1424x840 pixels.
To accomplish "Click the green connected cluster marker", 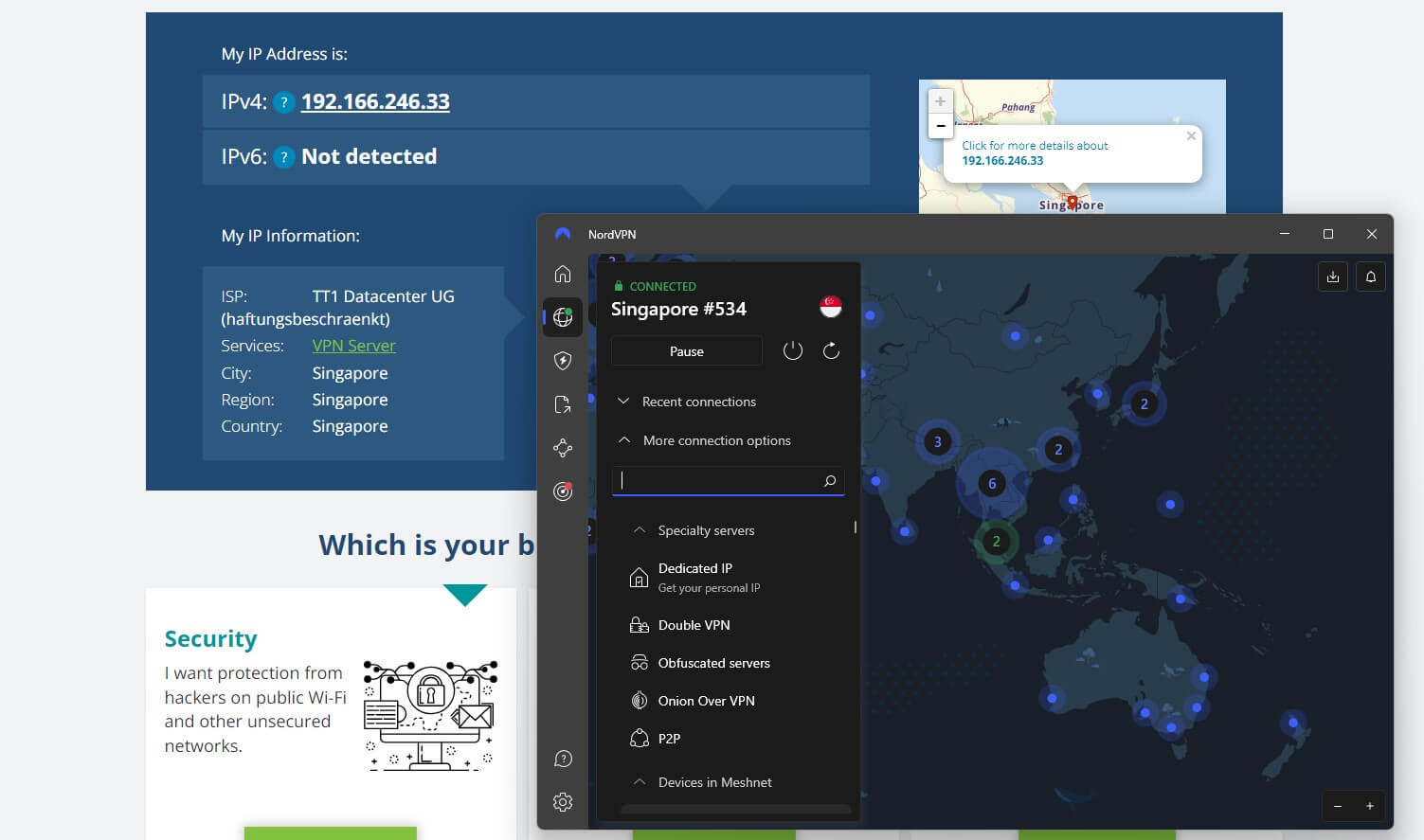I will tap(996, 542).
